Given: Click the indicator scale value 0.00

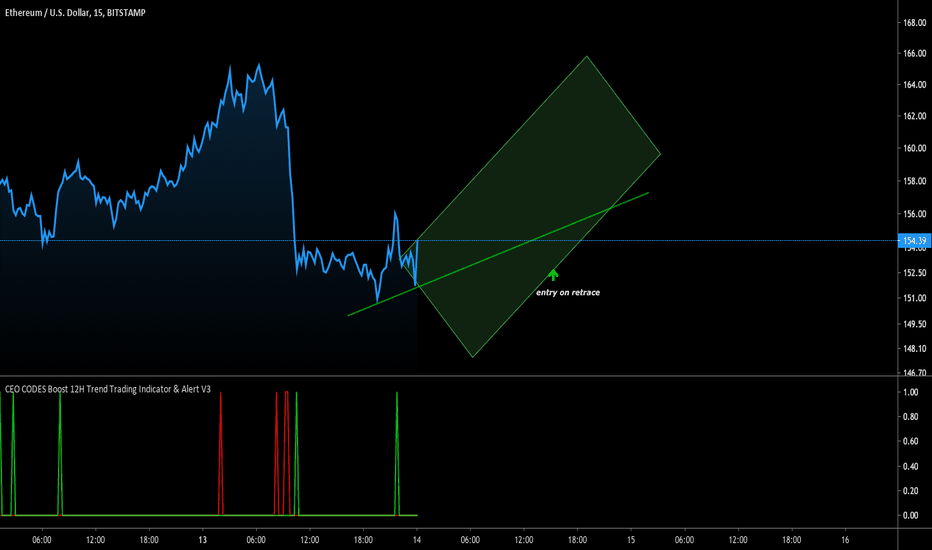Looking at the screenshot, I should [911, 516].
